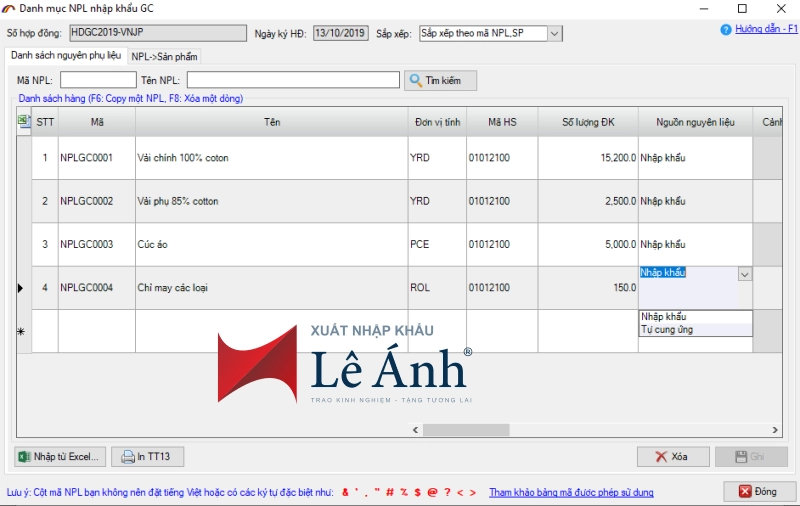The width and height of the screenshot is (800, 506).
Task: Open Tham khảo bảng mã được phép sử dụng link
Action: tap(571, 492)
